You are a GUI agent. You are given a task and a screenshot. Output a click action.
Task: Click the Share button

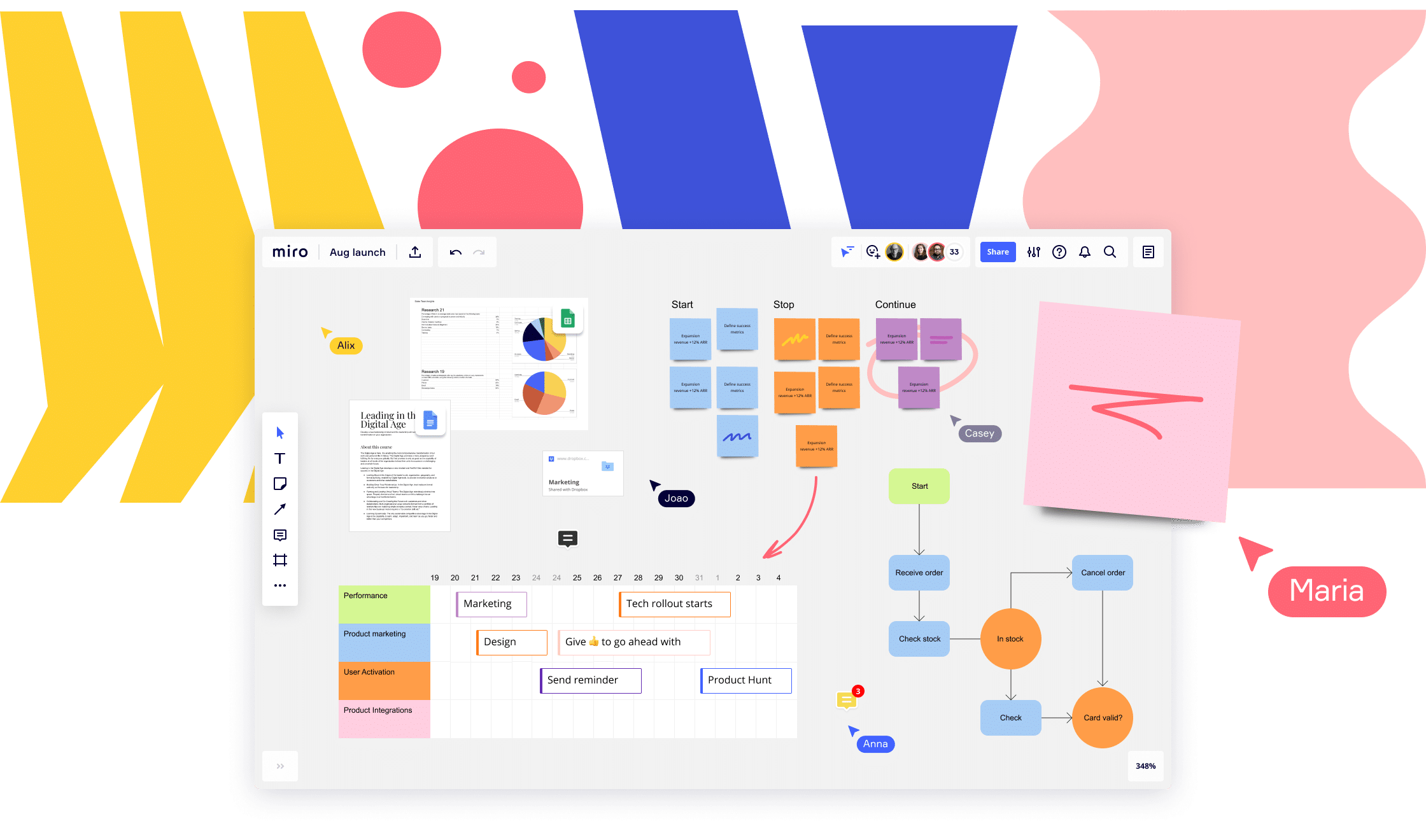[x=997, y=252]
